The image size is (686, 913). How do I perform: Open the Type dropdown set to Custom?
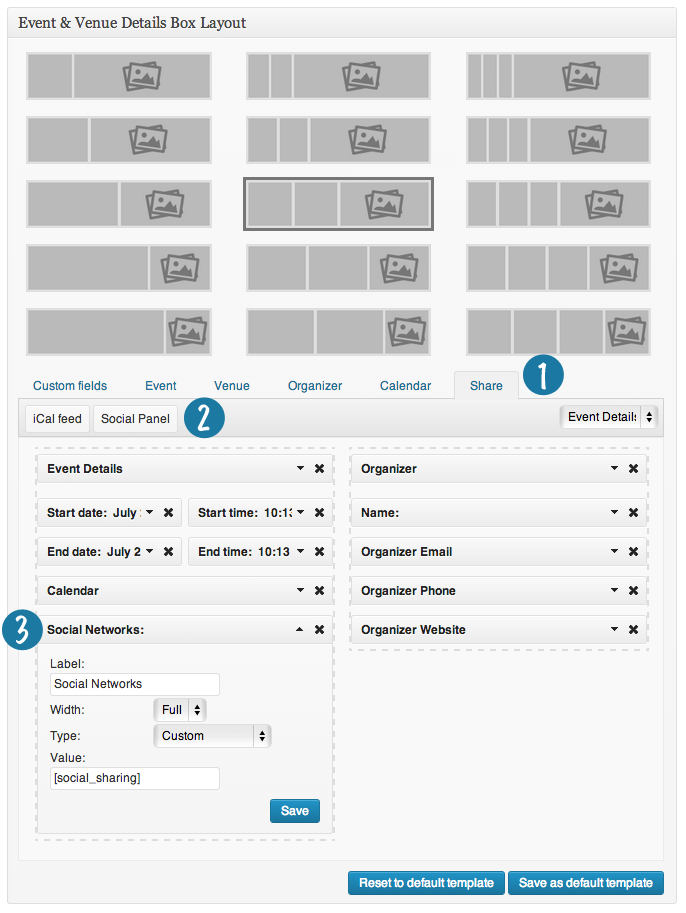212,736
